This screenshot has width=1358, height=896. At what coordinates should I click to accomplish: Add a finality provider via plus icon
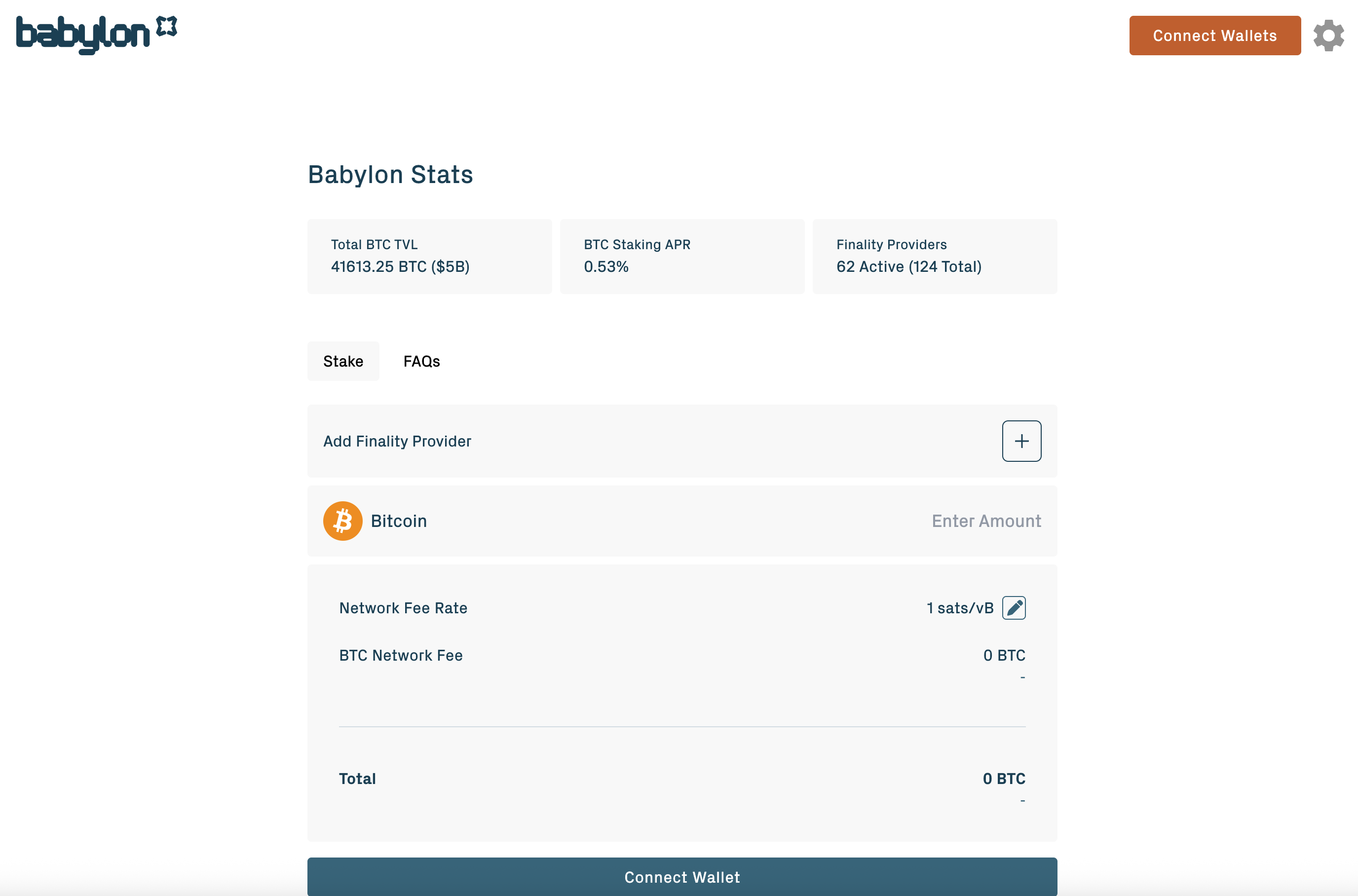coord(1021,441)
